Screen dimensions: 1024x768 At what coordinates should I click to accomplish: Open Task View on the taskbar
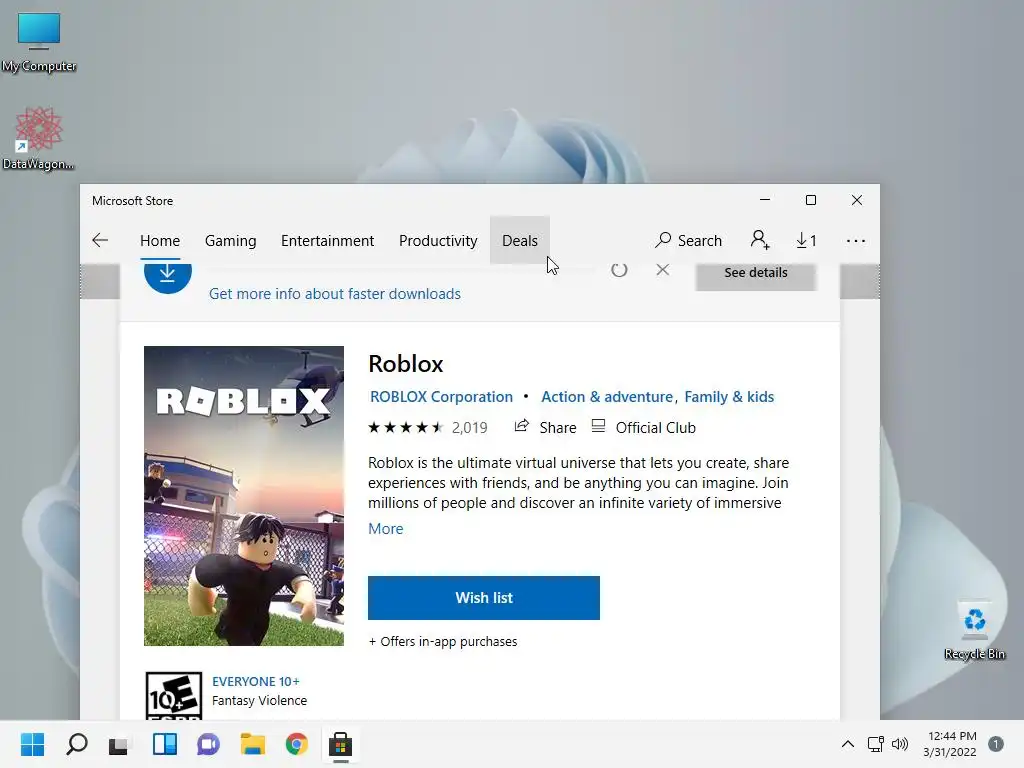(119, 744)
